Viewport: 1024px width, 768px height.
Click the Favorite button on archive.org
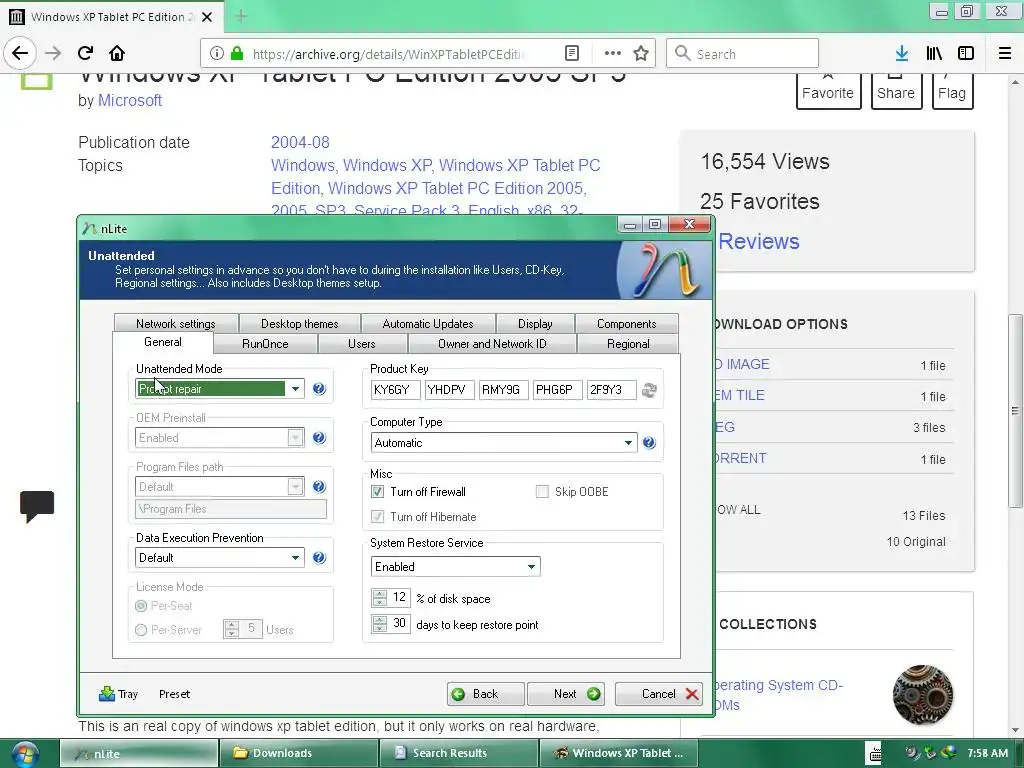828,90
